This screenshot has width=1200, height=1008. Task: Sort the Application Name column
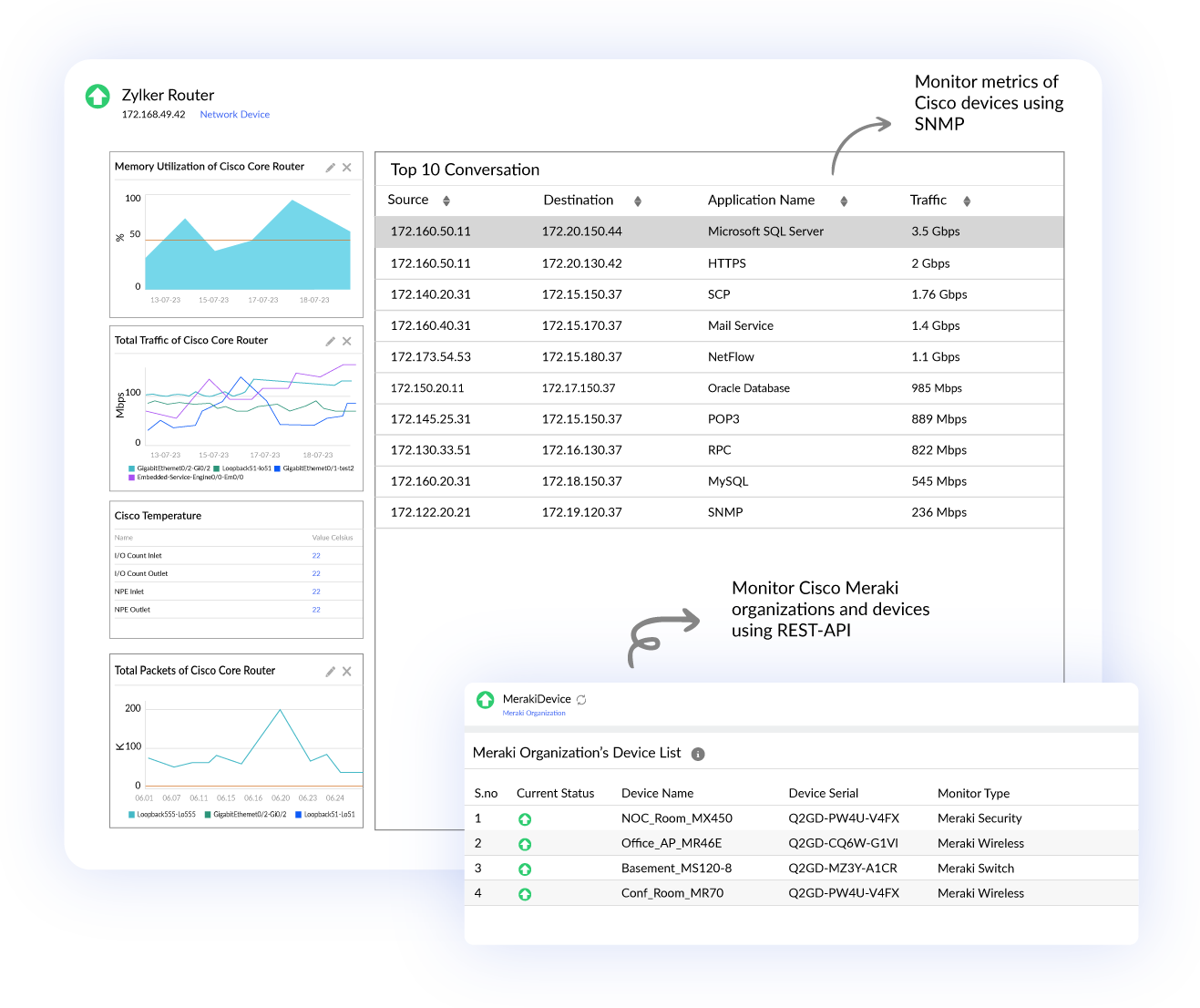[844, 200]
